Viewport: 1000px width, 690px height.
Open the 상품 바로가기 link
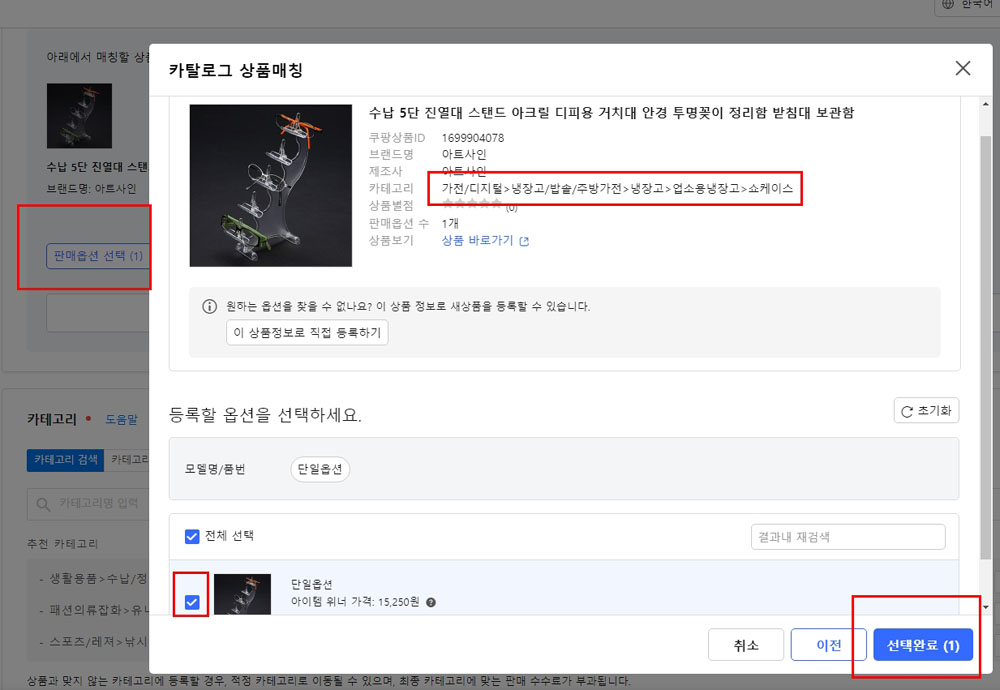[x=478, y=240]
